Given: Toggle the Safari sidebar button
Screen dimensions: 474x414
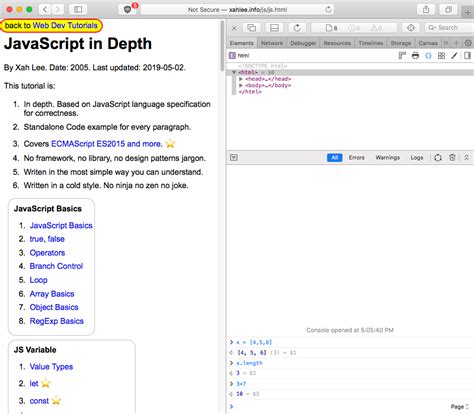Looking at the screenshot, I should [x=78, y=9].
